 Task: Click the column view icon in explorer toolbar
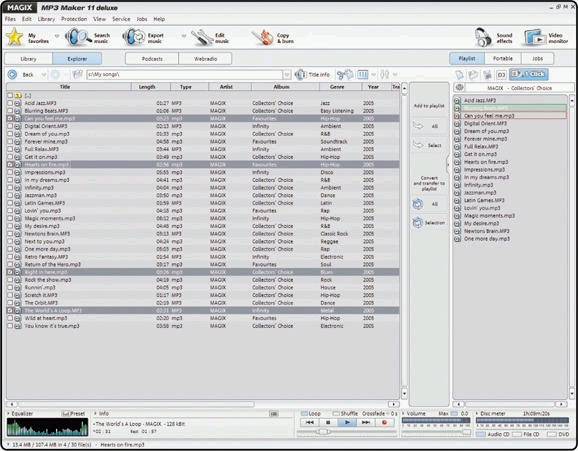click(x=363, y=74)
